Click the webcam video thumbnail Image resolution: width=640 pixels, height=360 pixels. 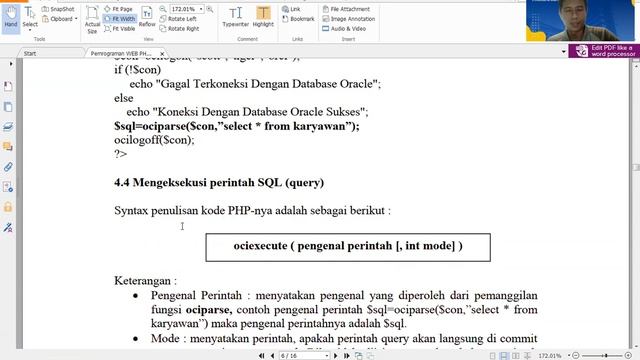point(580,20)
